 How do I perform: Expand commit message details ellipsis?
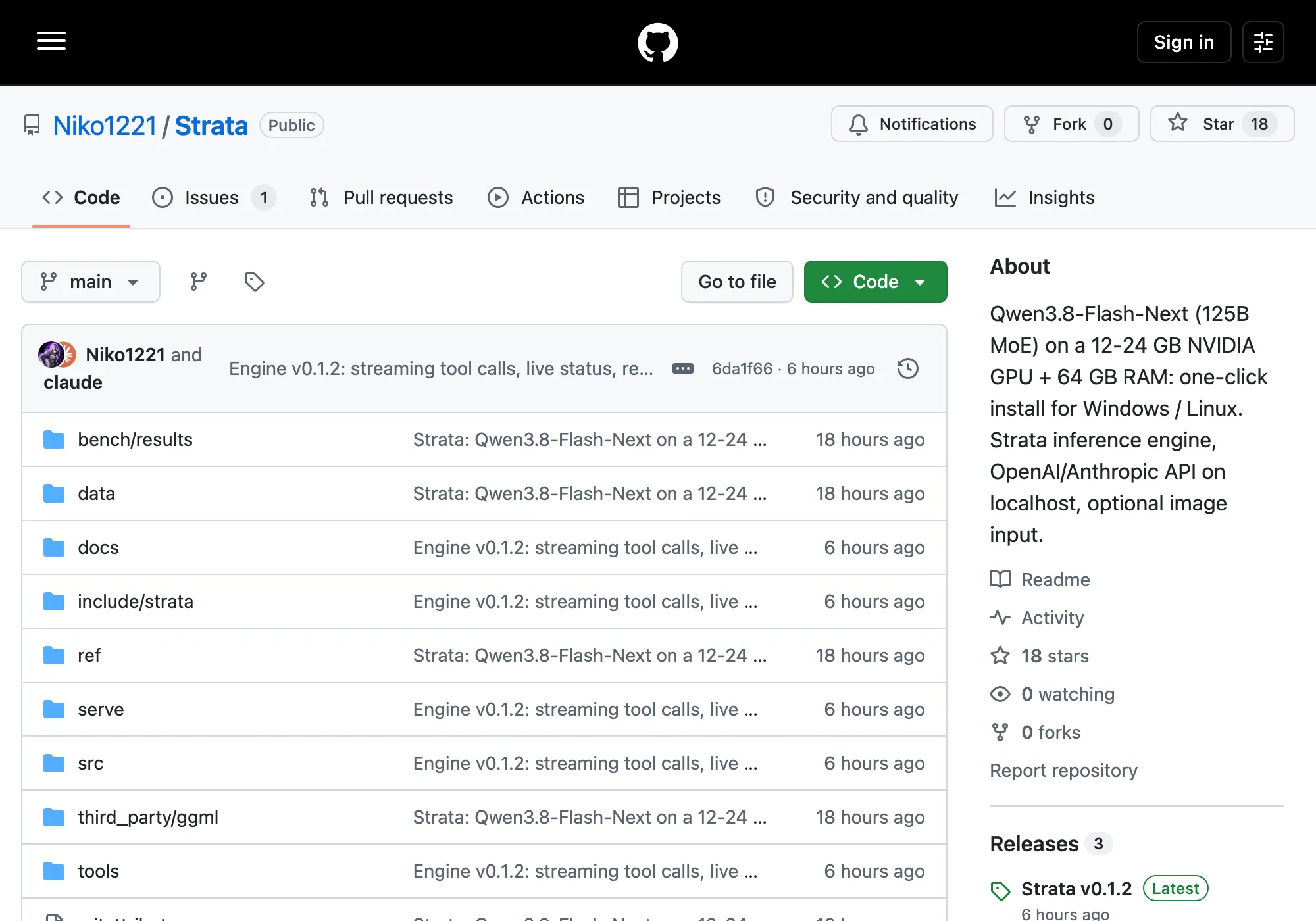click(682, 368)
